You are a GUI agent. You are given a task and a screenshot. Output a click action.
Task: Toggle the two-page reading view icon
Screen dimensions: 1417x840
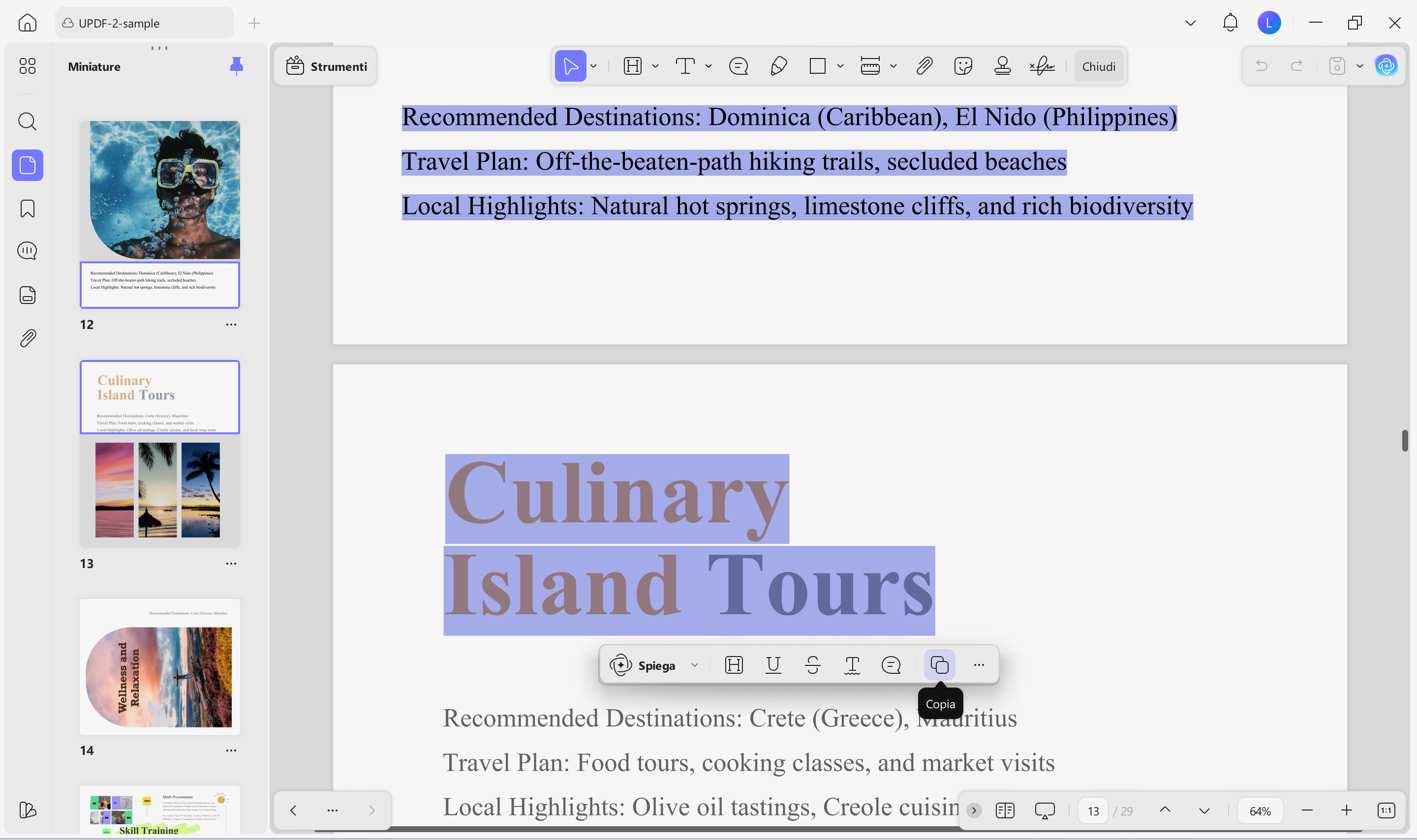coord(1005,810)
